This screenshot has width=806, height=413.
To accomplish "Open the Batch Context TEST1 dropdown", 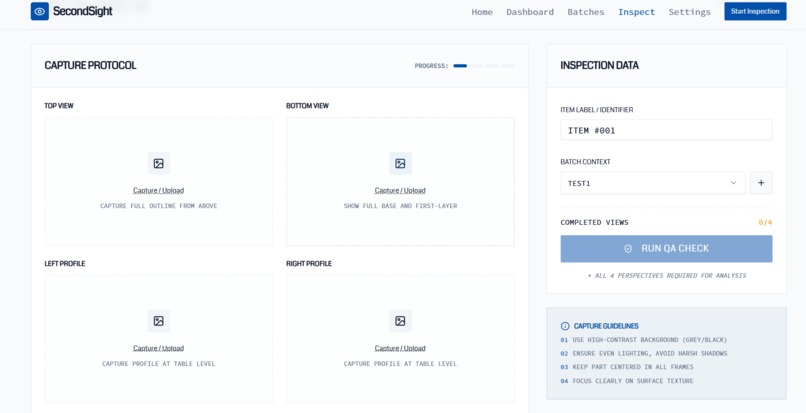I will (x=652, y=183).
